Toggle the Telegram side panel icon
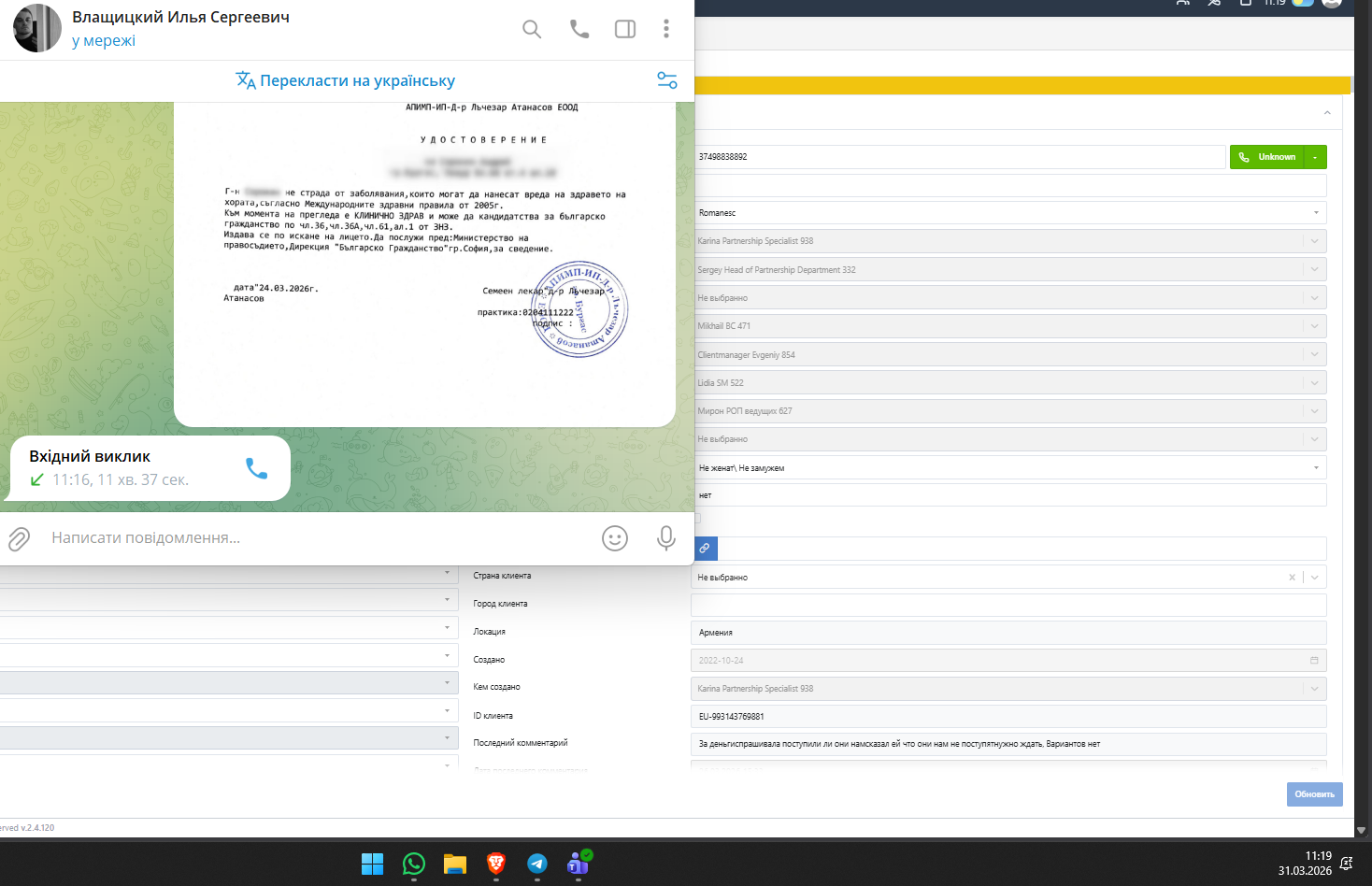The height and width of the screenshot is (886, 1372). tap(625, 29)
